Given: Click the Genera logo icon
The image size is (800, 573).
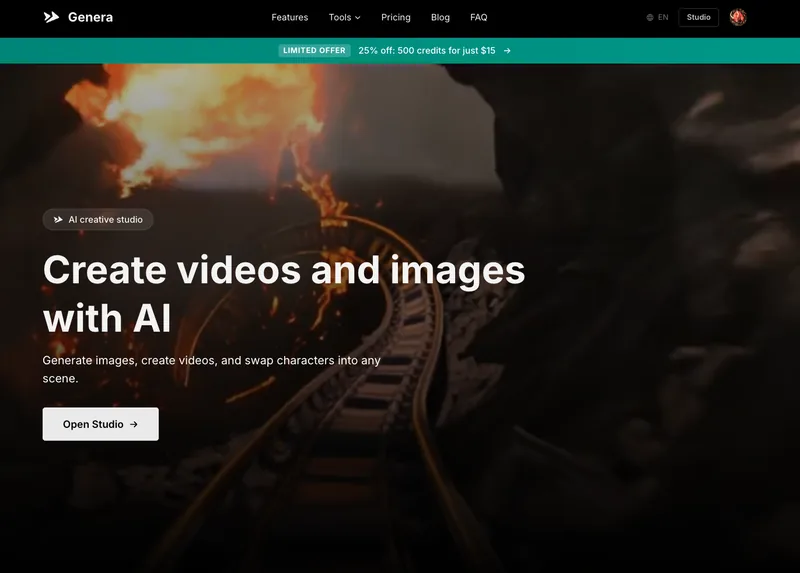Looking at the screenshot, I should coord(51,17).
